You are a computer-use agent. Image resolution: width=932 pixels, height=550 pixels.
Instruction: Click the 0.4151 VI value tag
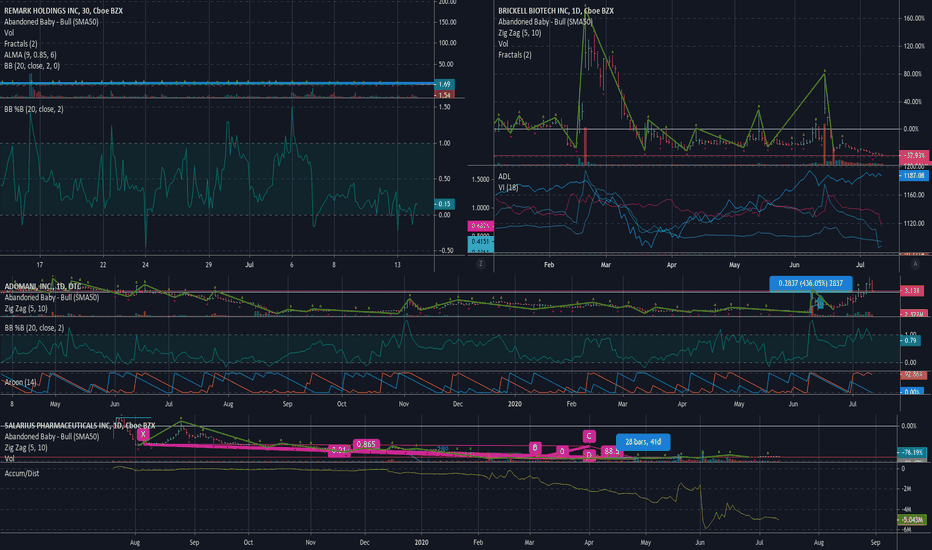click(x=480, y=241)
